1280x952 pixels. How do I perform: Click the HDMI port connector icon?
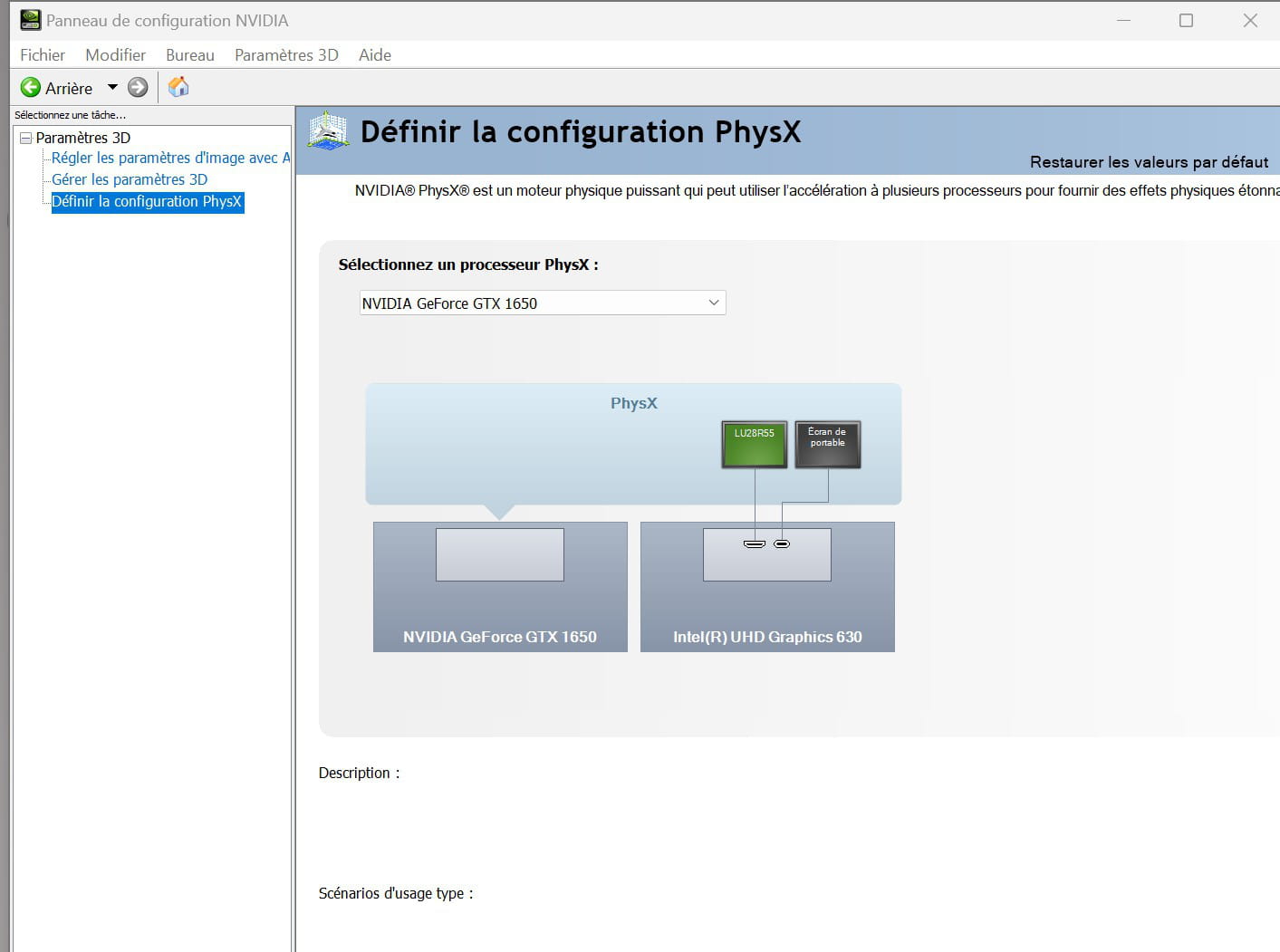coord(755,544)
